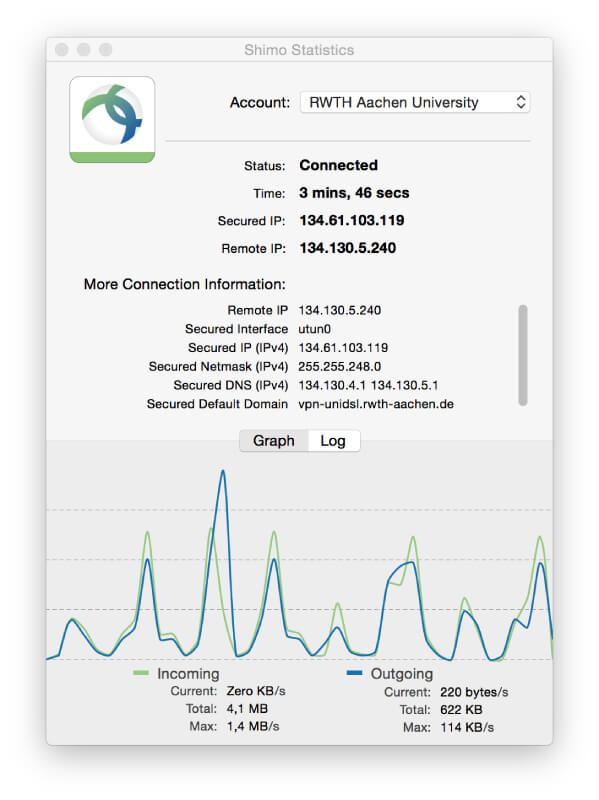Click the blue Outgoing legend swatch
This screenshot has width=599, height=800.
354,673
